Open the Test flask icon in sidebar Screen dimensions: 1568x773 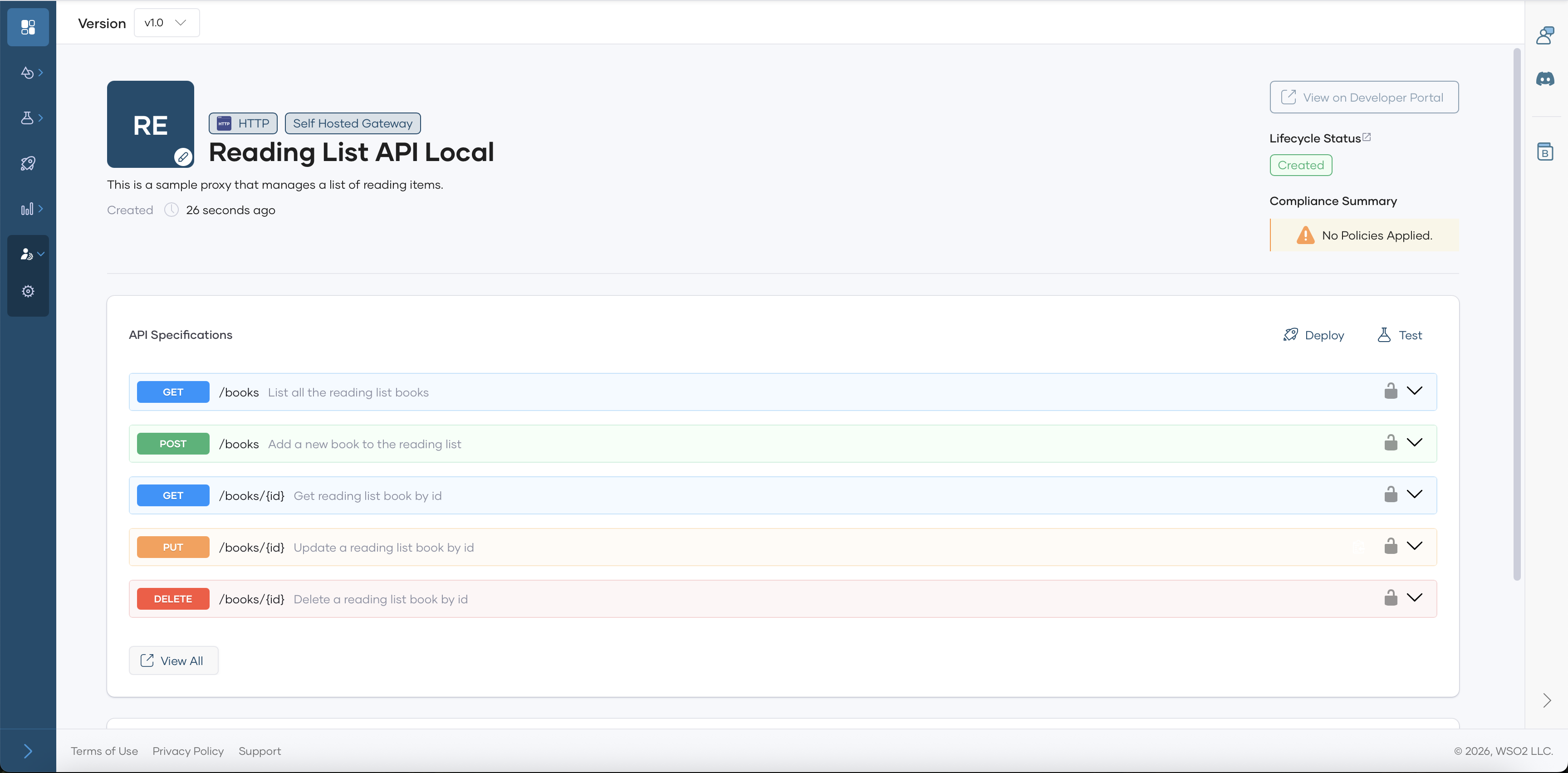coord(28,118)
